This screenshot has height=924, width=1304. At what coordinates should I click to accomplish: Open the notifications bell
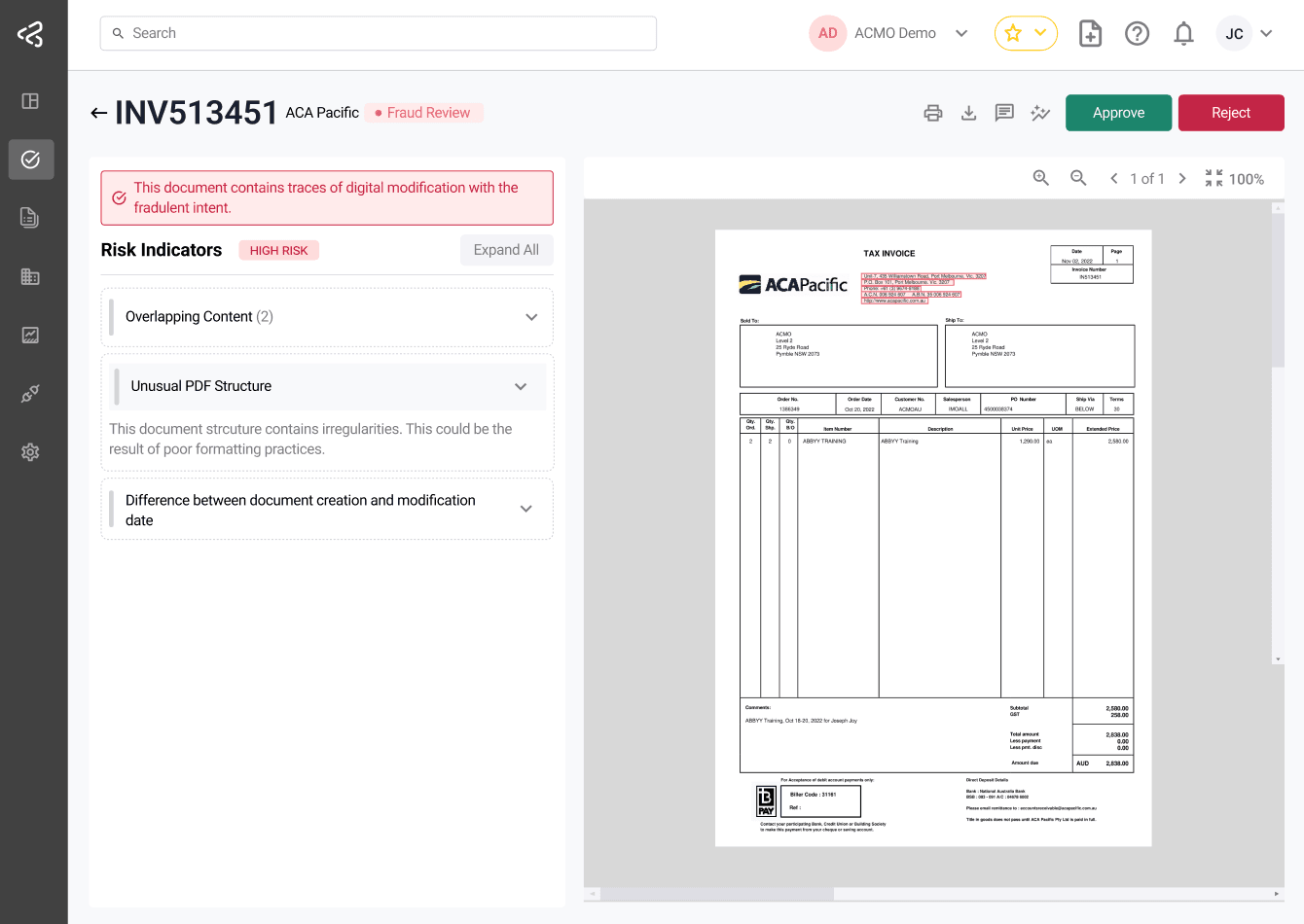tap(1183, 33)
